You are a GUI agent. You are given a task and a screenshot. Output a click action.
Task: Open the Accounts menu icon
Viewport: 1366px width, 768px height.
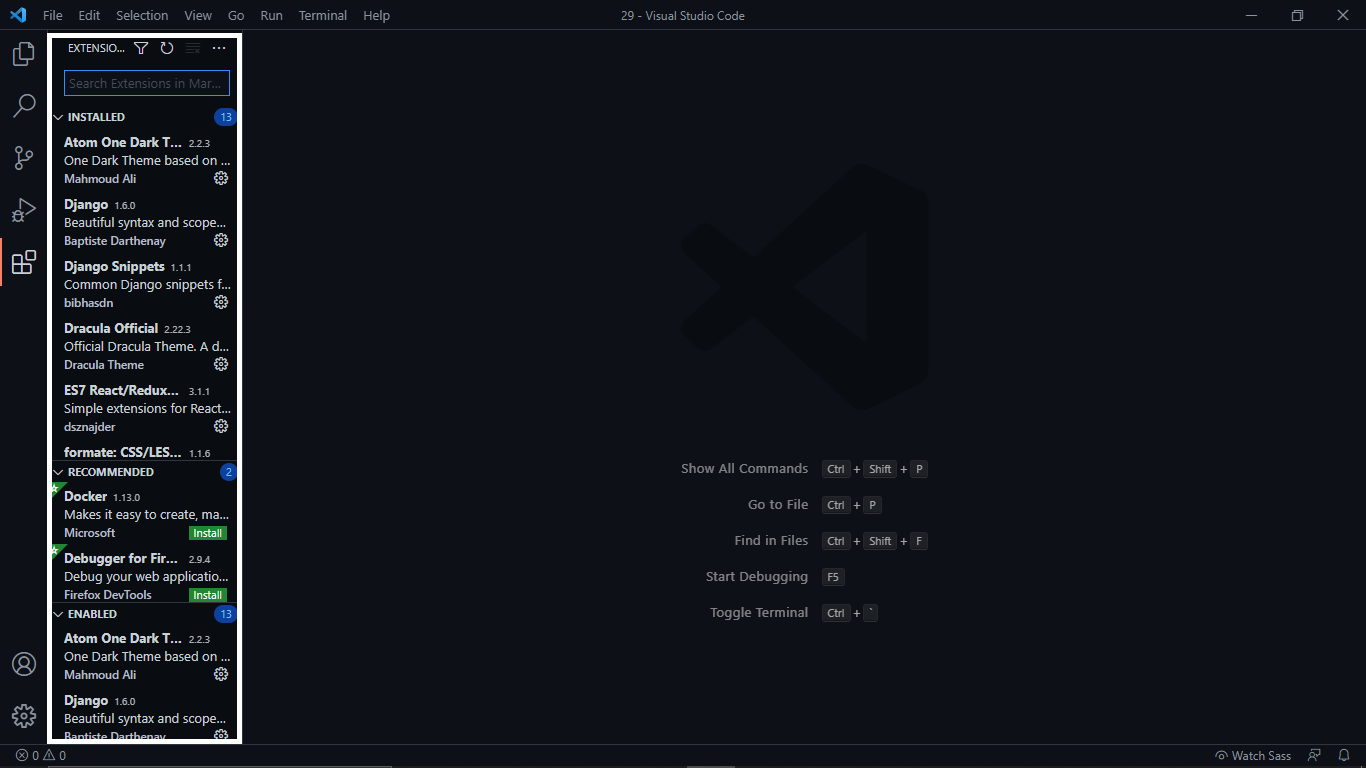tap(24, 664)
